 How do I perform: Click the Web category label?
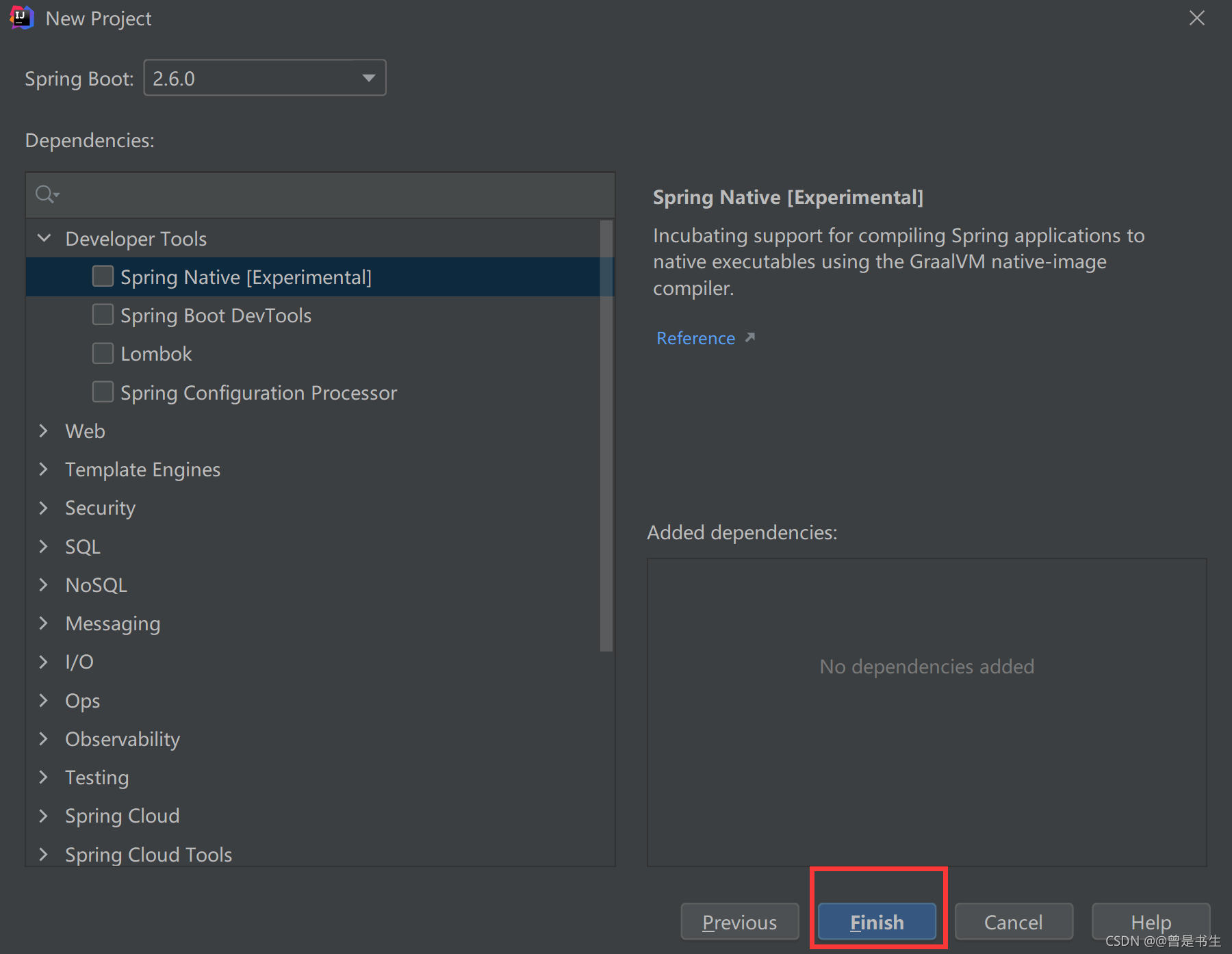(x=85, y=431)
